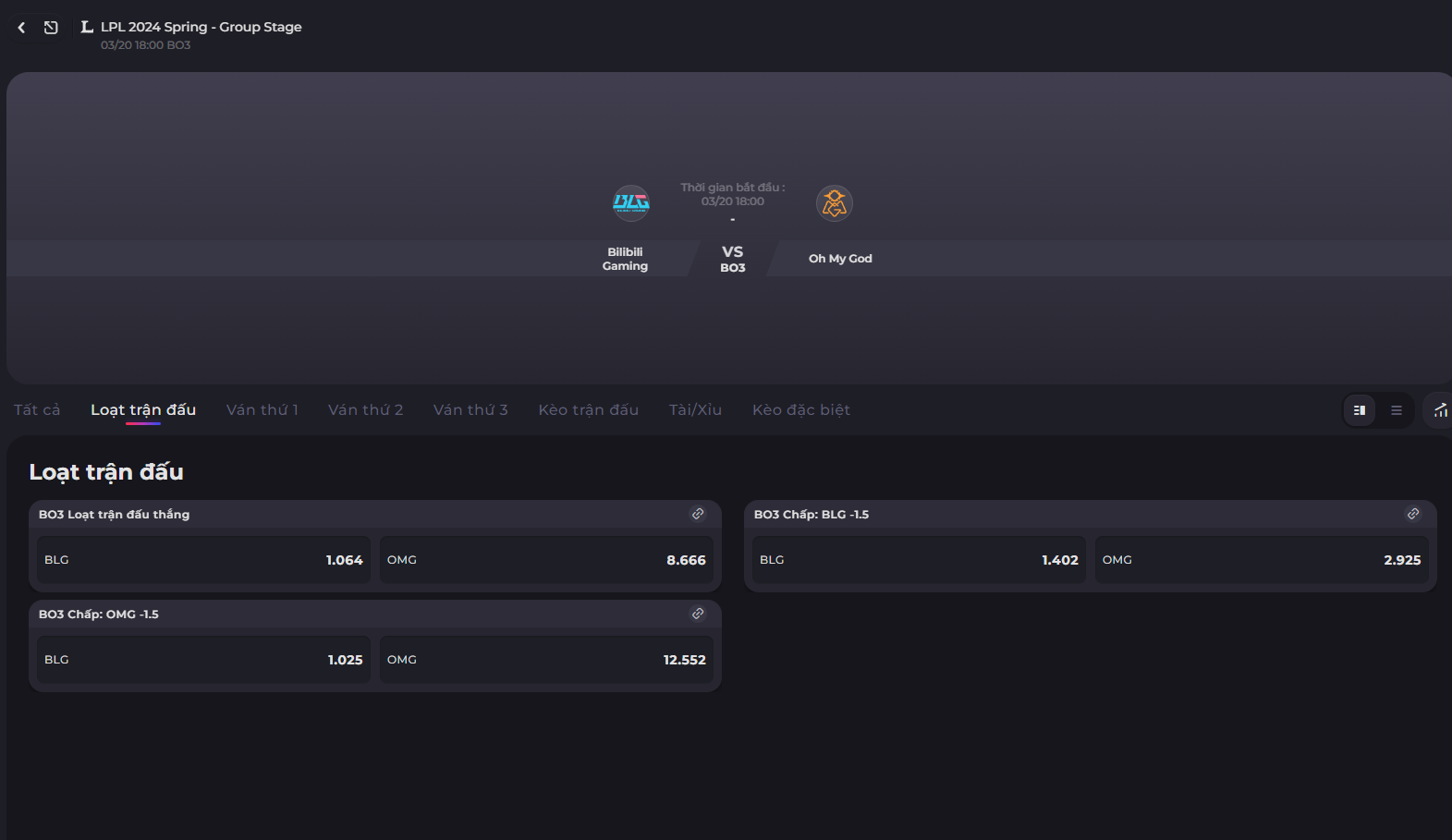Viewport: 1452px width, 840px height.
Task: Click the Oh My God team logo
Action: (x=835, y=202)
